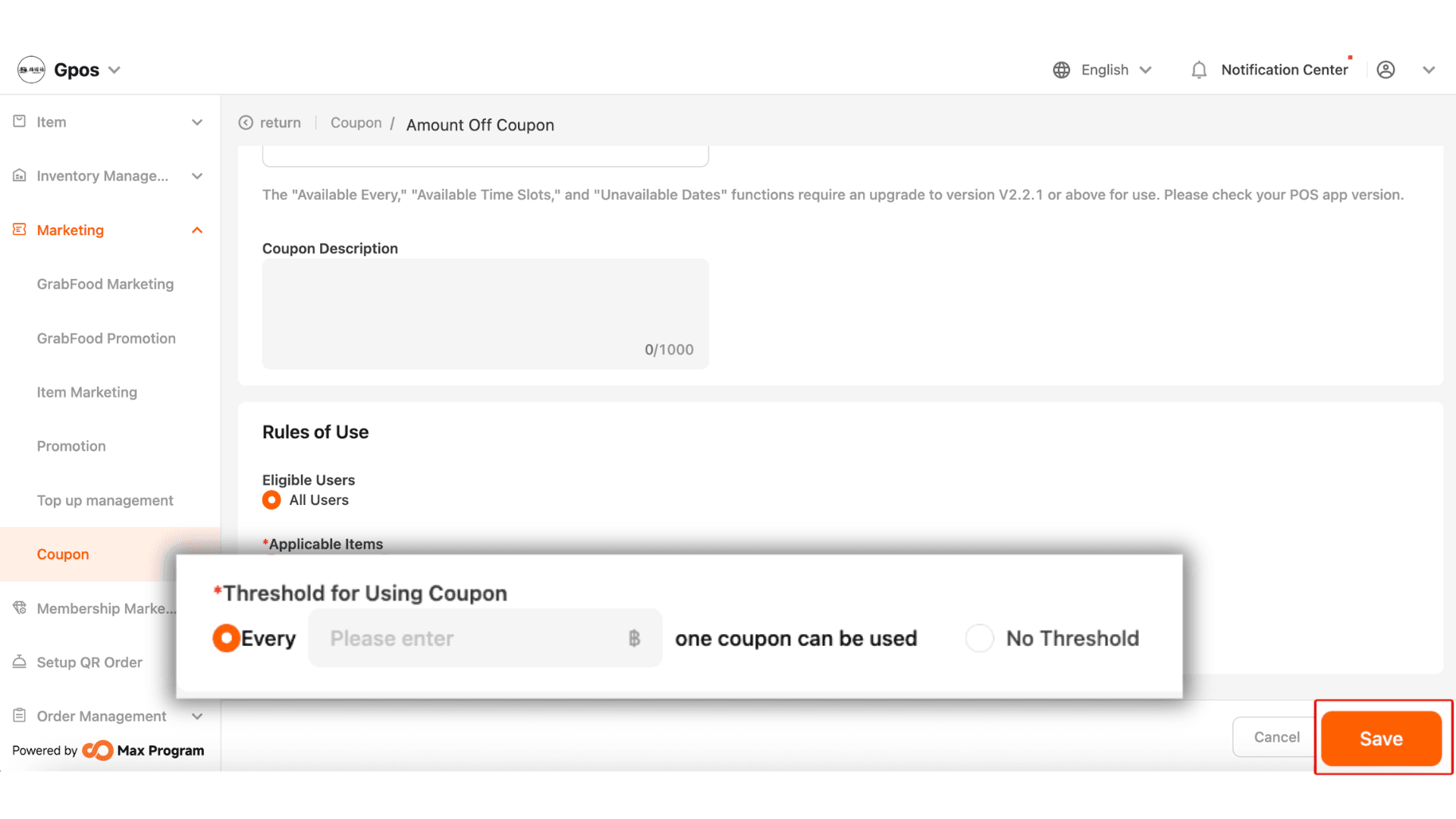The height and width of the screenshot is (819, 1456).
Task: Click the Coupon Description text area
Action: (485, 314)
